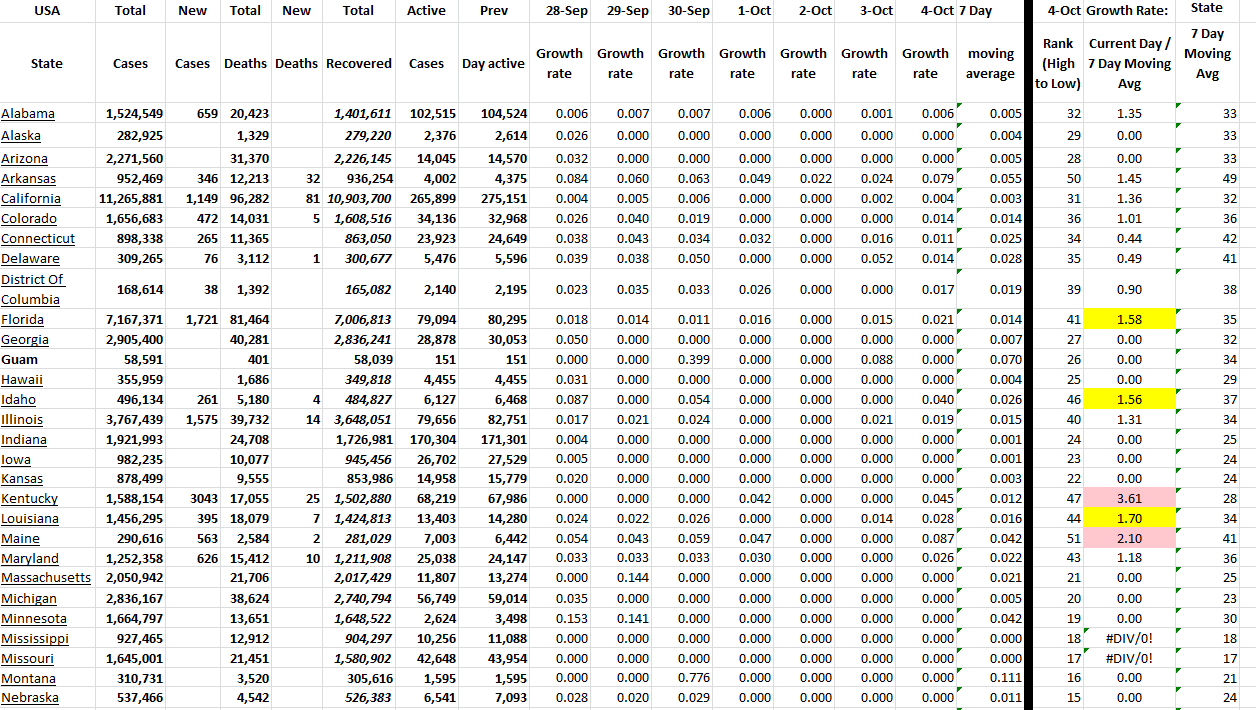The image size is (1256, 710).
Task: Open the Guam state hyperlink
Action: pos(20,359)
